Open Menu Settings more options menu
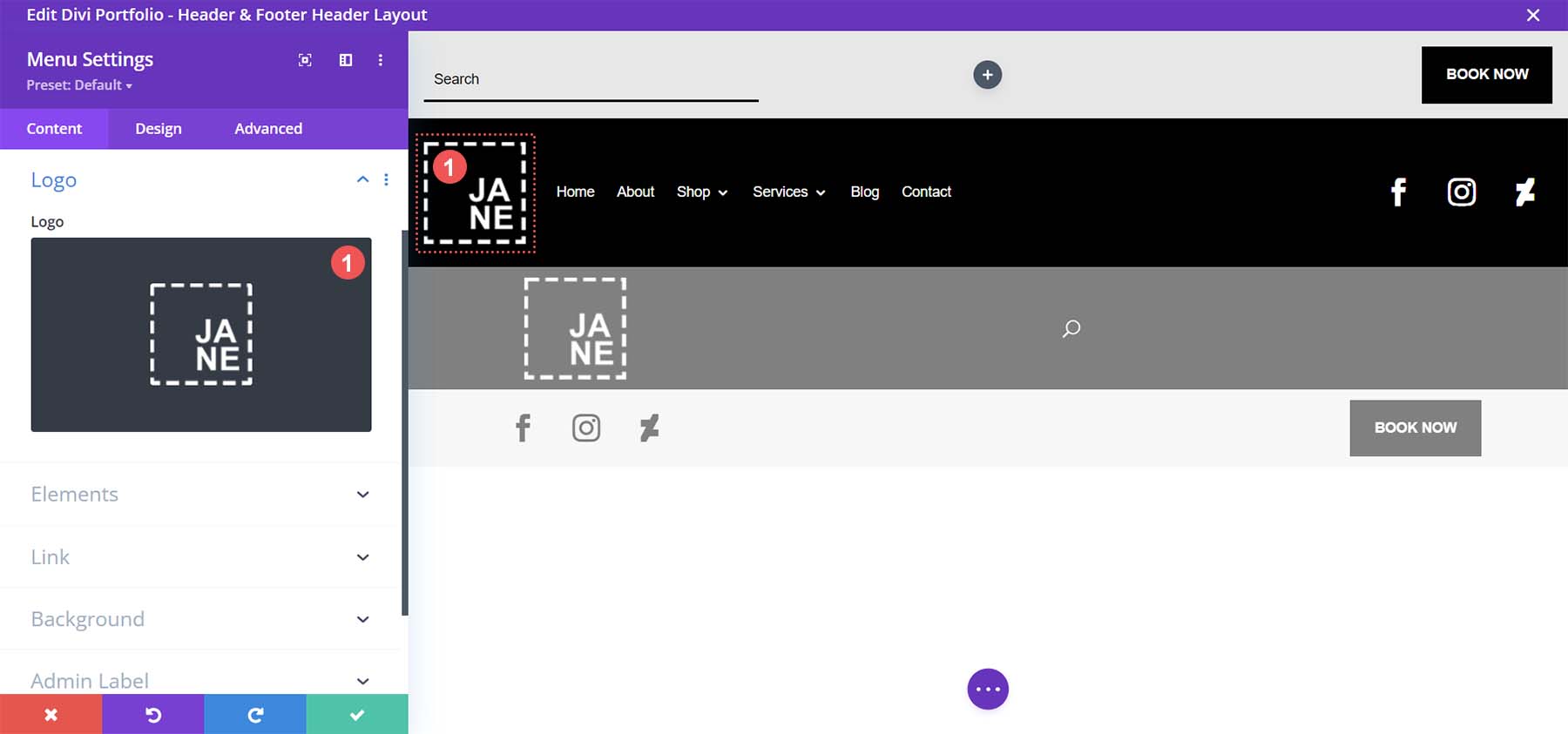Screen dimensions: 1568x734 click(x=381, y=60)
